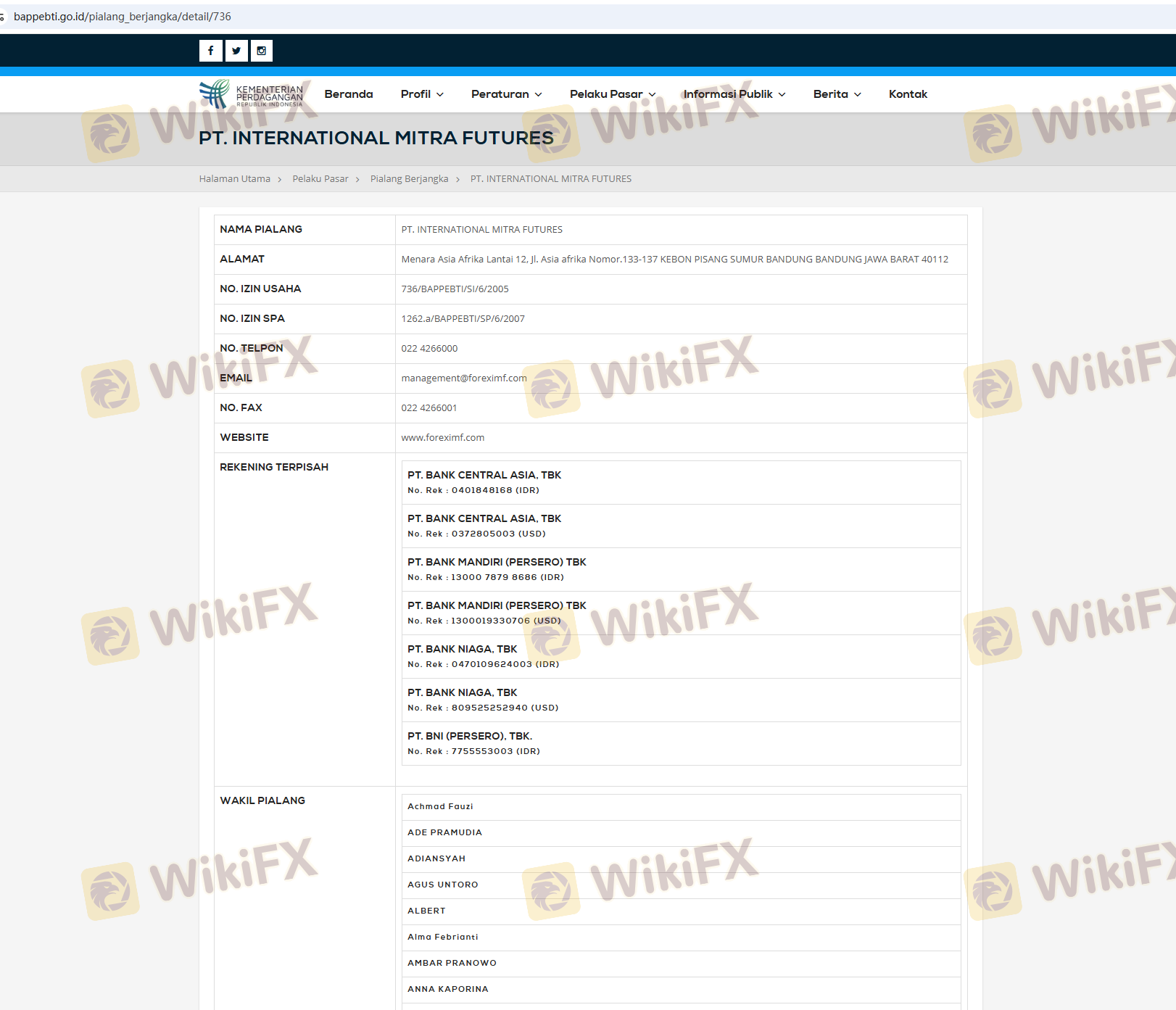Click the Kementerian Perdagangan logo

coord(252,94)
